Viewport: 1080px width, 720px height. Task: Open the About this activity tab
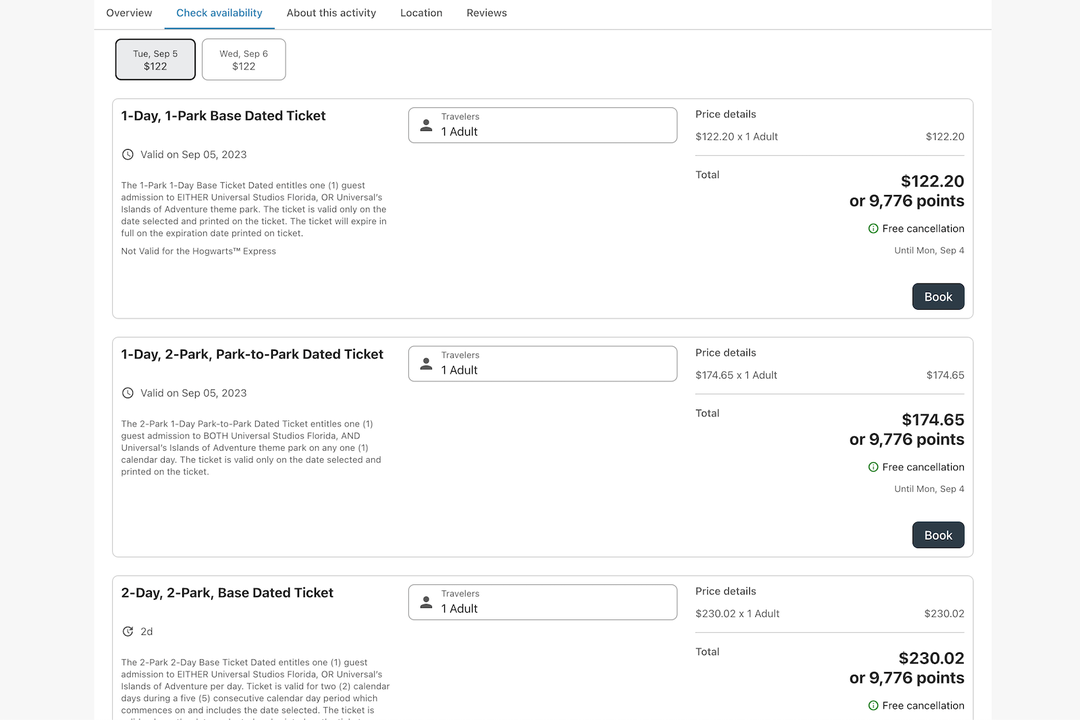(x=331, y=13)
